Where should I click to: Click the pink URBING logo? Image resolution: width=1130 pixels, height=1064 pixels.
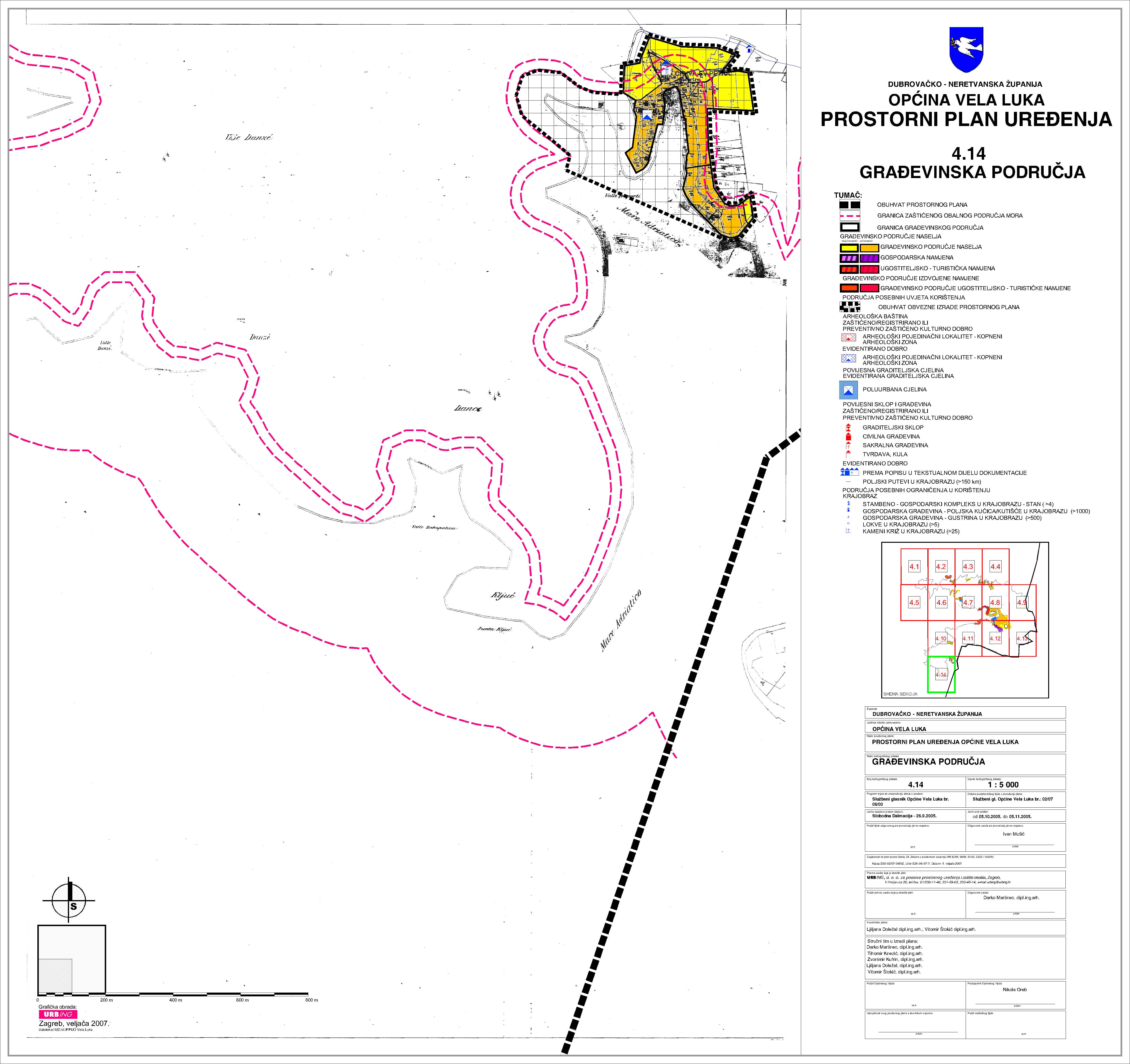pos(57,1014)
